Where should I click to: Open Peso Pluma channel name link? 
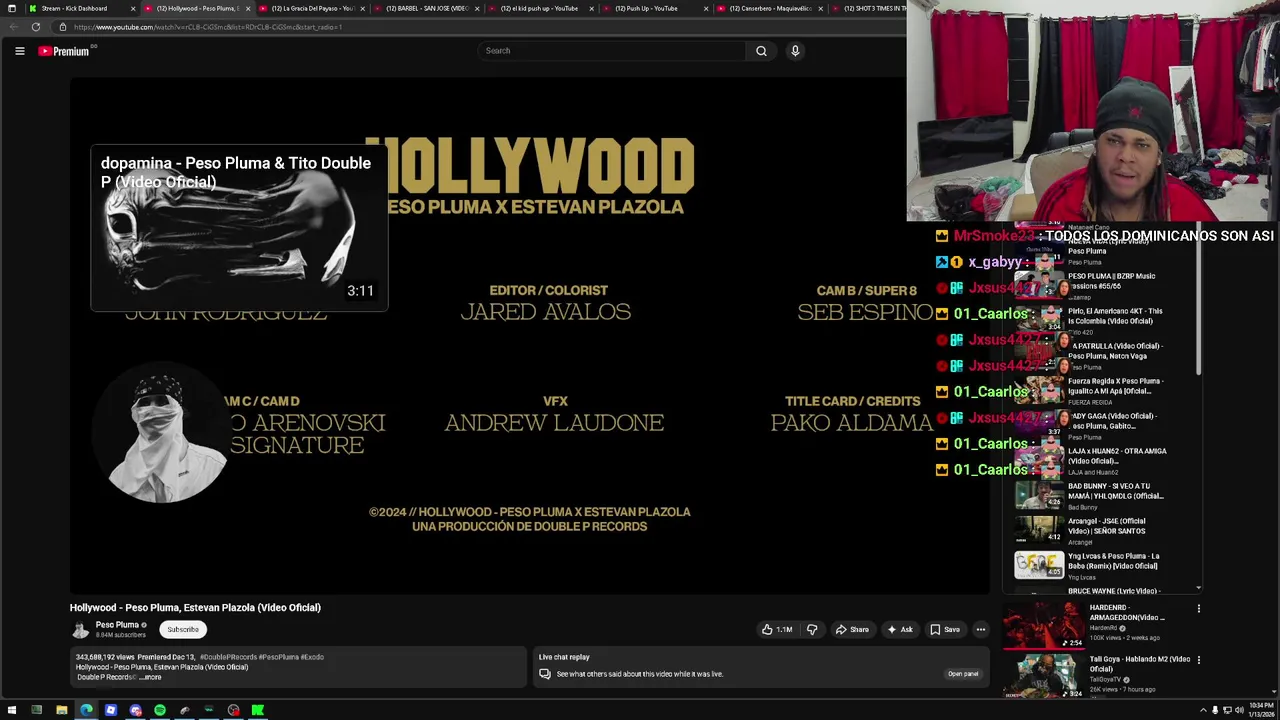click(x=117, y=625)
